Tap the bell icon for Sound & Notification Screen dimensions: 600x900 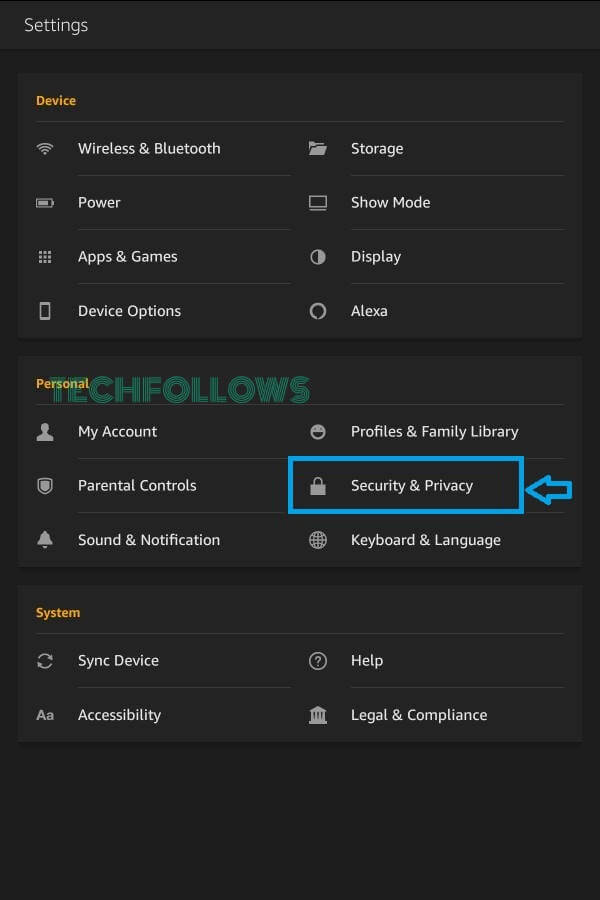[45, 540]
